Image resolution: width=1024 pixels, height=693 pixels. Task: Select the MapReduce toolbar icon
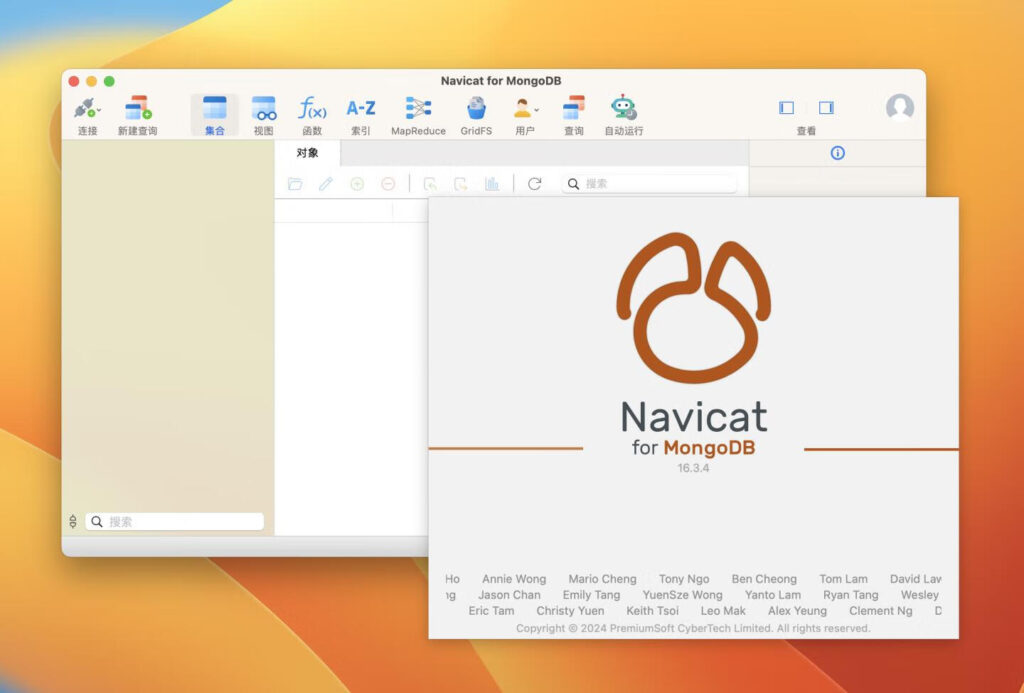[x=417, y=110]
